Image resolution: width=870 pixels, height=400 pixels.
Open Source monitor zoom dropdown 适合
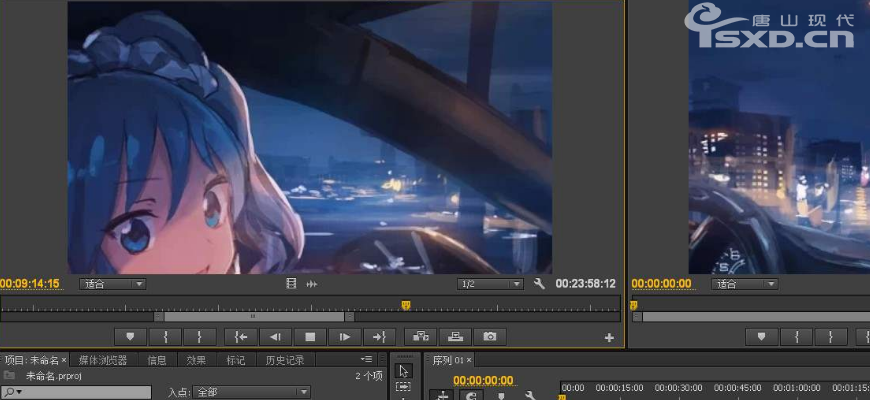[x=113, y=284]
